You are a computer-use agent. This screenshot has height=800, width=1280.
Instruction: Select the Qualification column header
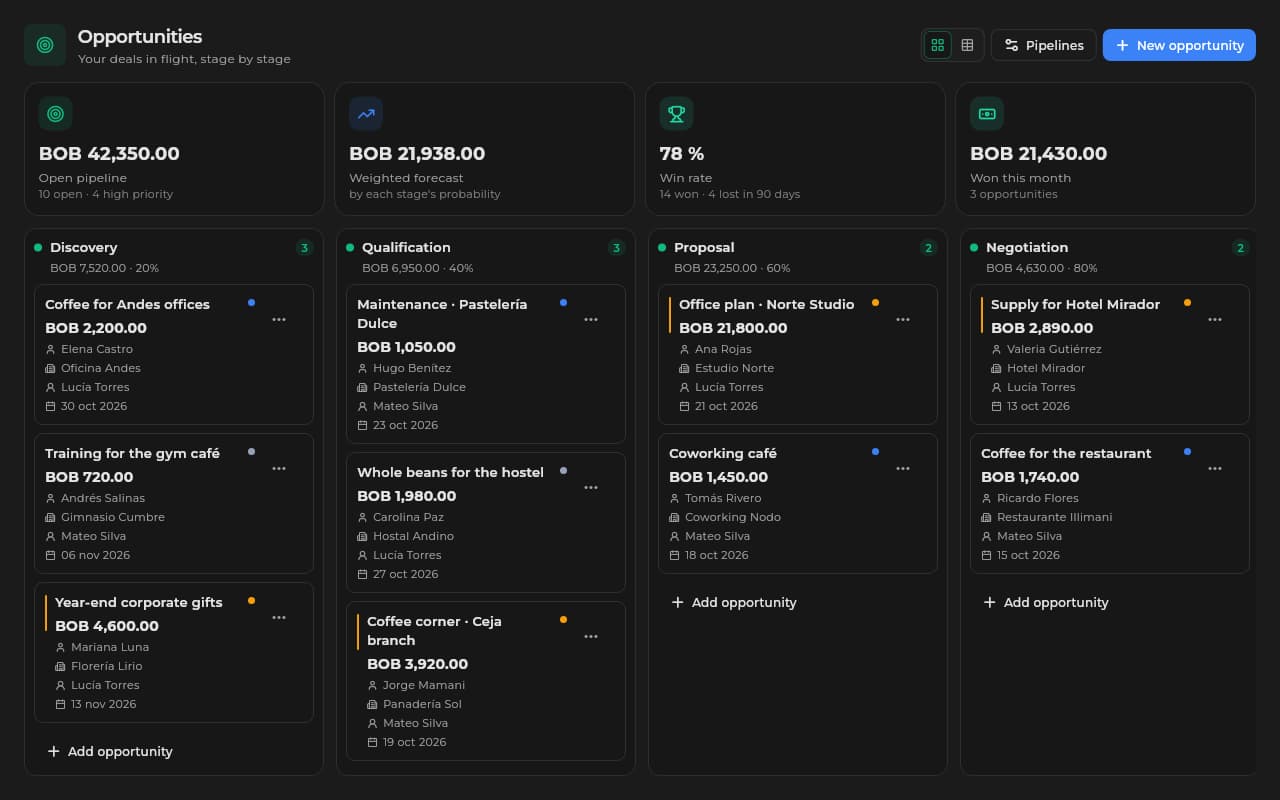point(406,247)
